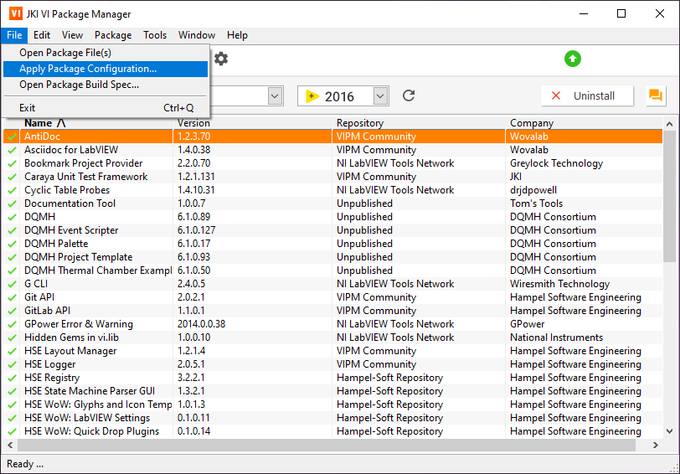Open the Help menu

[x=237, y=35]
